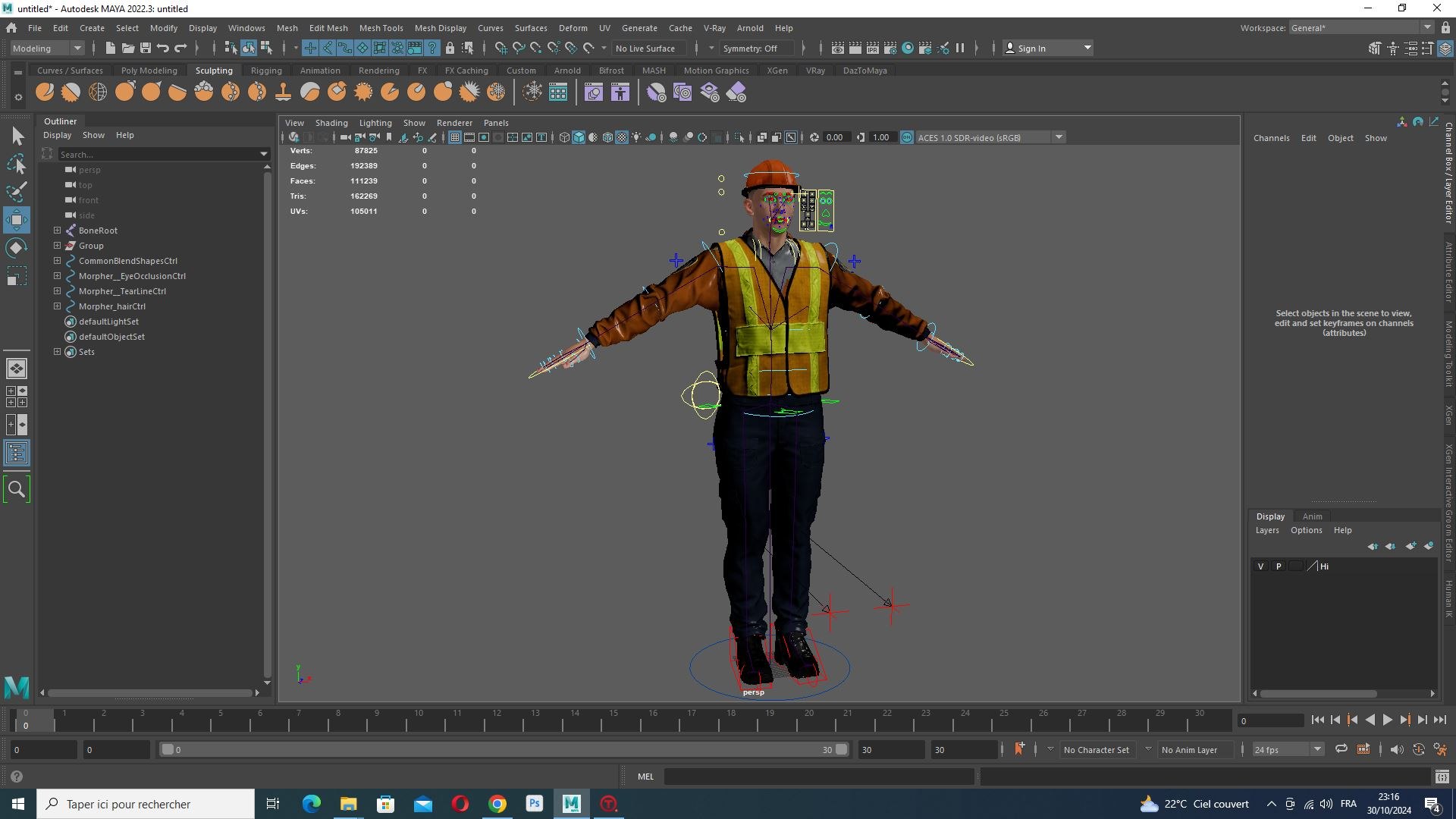Open the Sign In dropdown
The image size is (1456, 819).
pyautogui.click(x=1047, y=48)
